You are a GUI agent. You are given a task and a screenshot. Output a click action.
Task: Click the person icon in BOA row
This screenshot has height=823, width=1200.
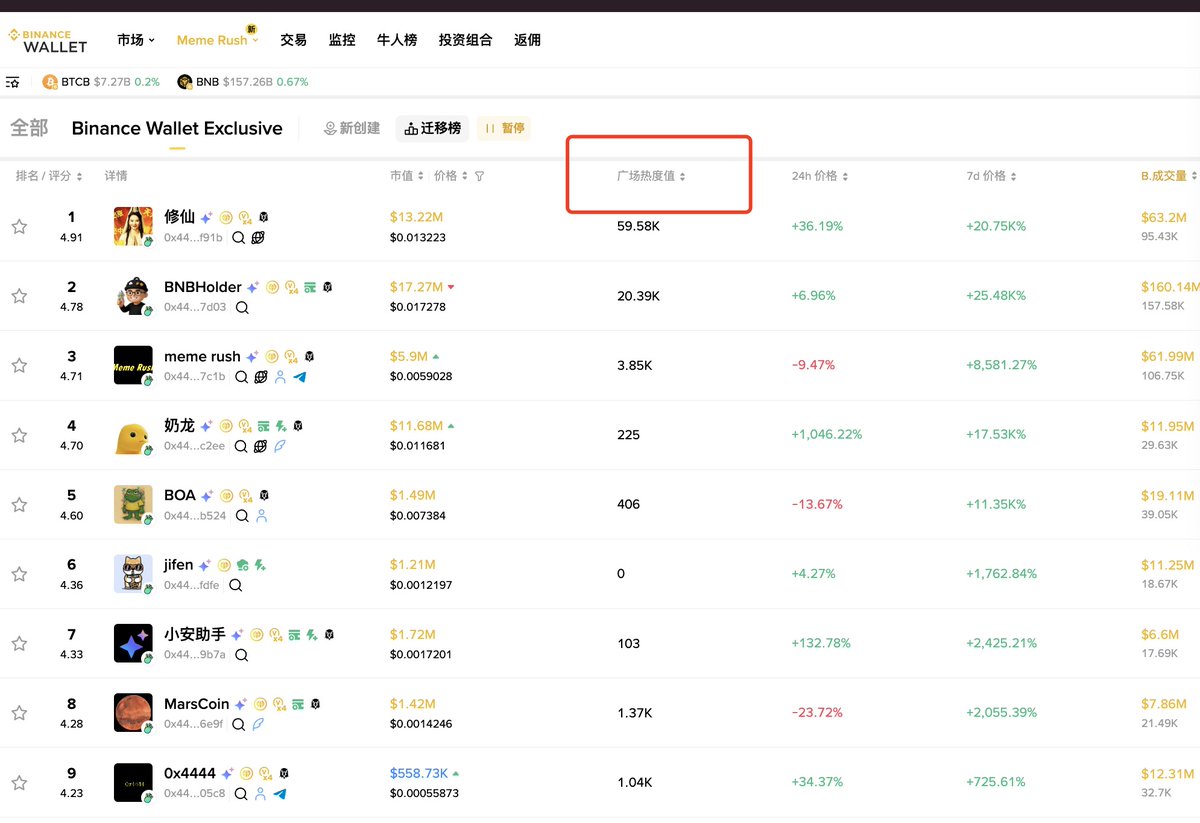tap(262, 516)
